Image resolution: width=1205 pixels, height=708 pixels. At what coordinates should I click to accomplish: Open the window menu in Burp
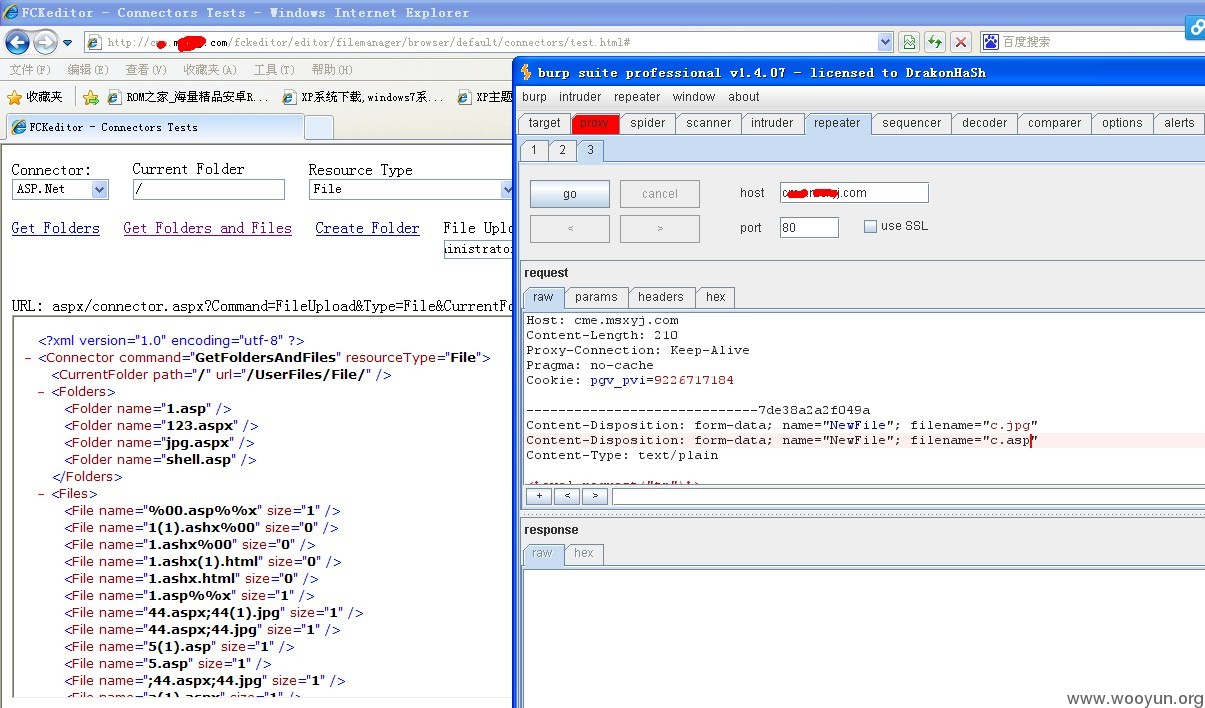[694, 97]
